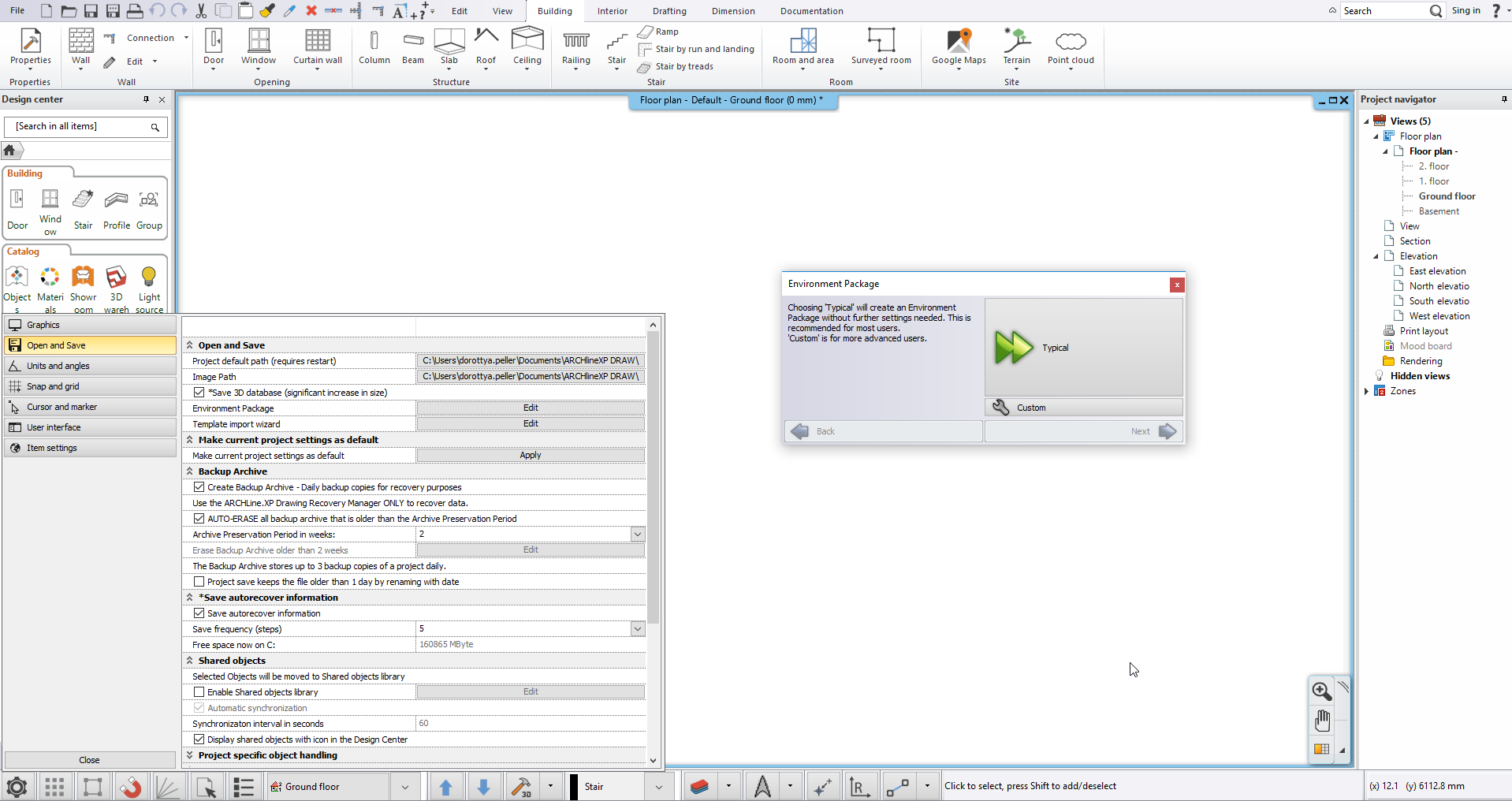
Task: Collapse Elevation in Project navigator
Action: coord(1377,255)
